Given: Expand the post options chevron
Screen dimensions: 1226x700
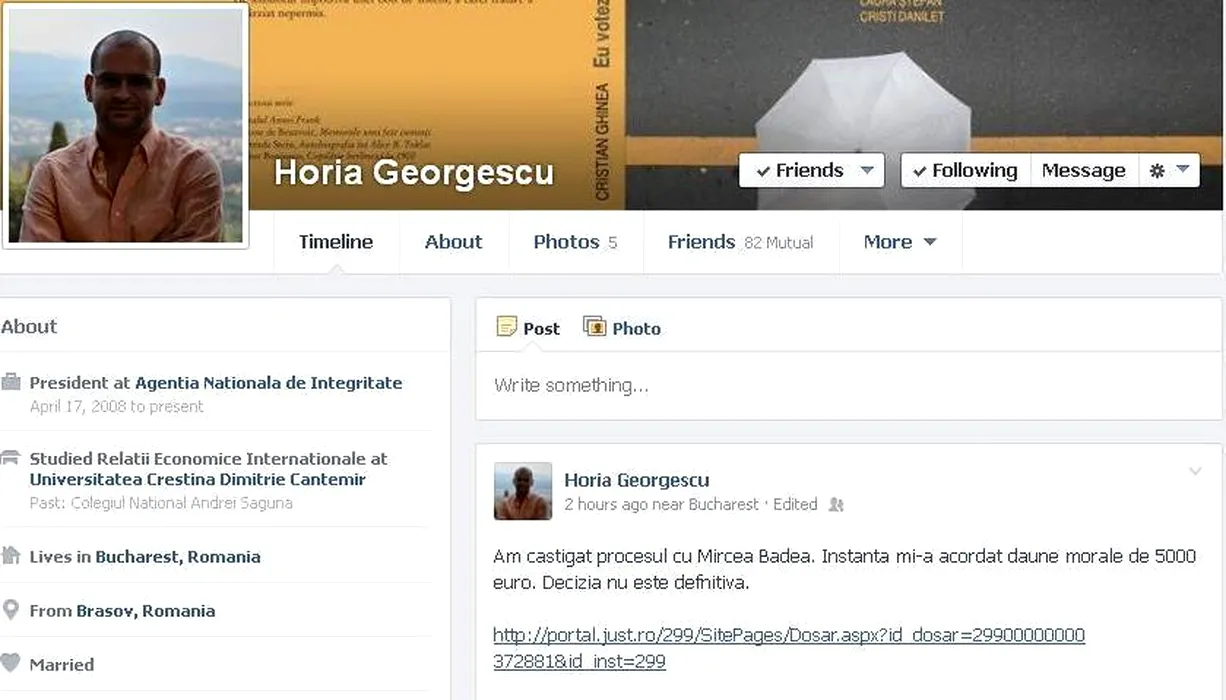Looking at the screenshot, I should coord(1195,471).
